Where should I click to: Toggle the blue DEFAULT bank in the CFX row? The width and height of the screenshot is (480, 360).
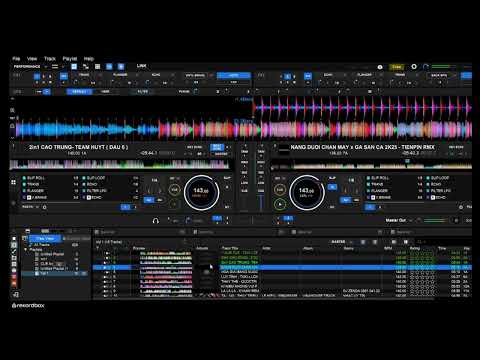[x=79, y=91]
